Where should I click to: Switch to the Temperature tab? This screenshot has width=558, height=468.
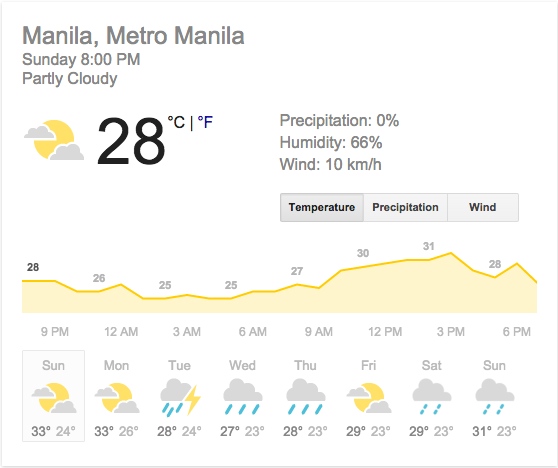tap(322, 207)
